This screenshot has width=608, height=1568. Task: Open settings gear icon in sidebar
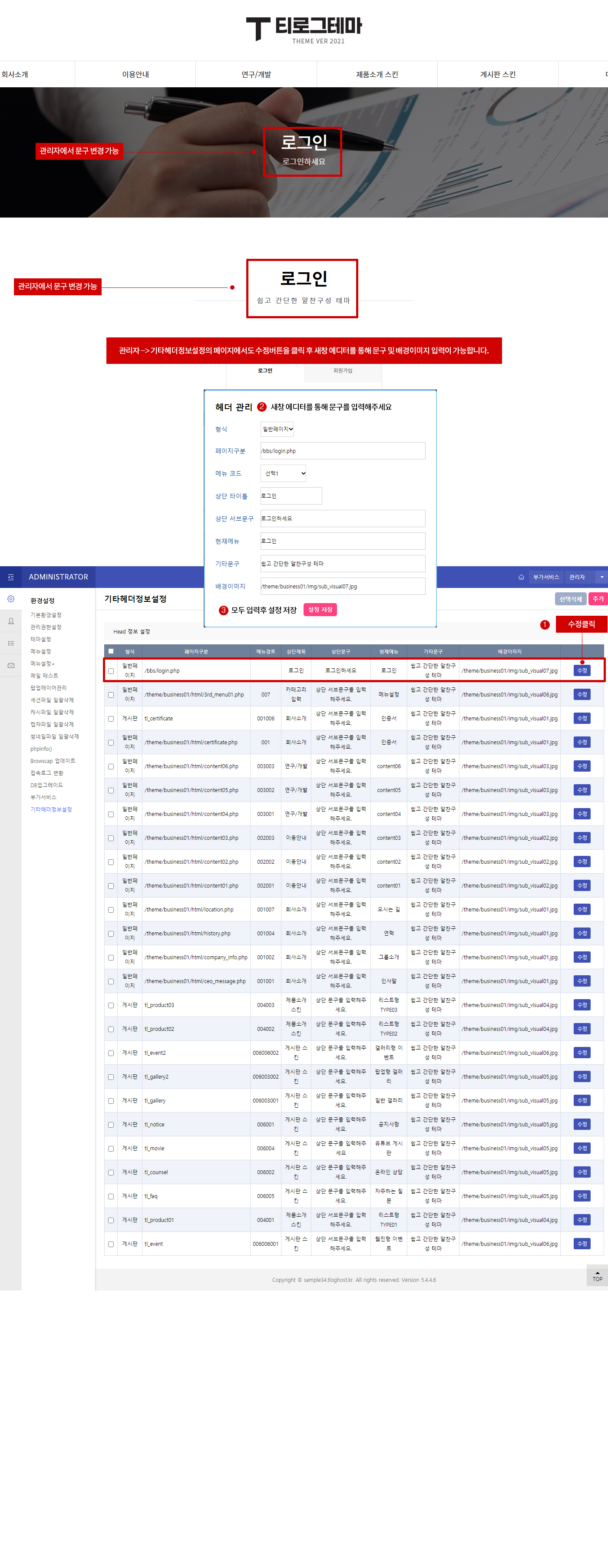click(11, 599)
